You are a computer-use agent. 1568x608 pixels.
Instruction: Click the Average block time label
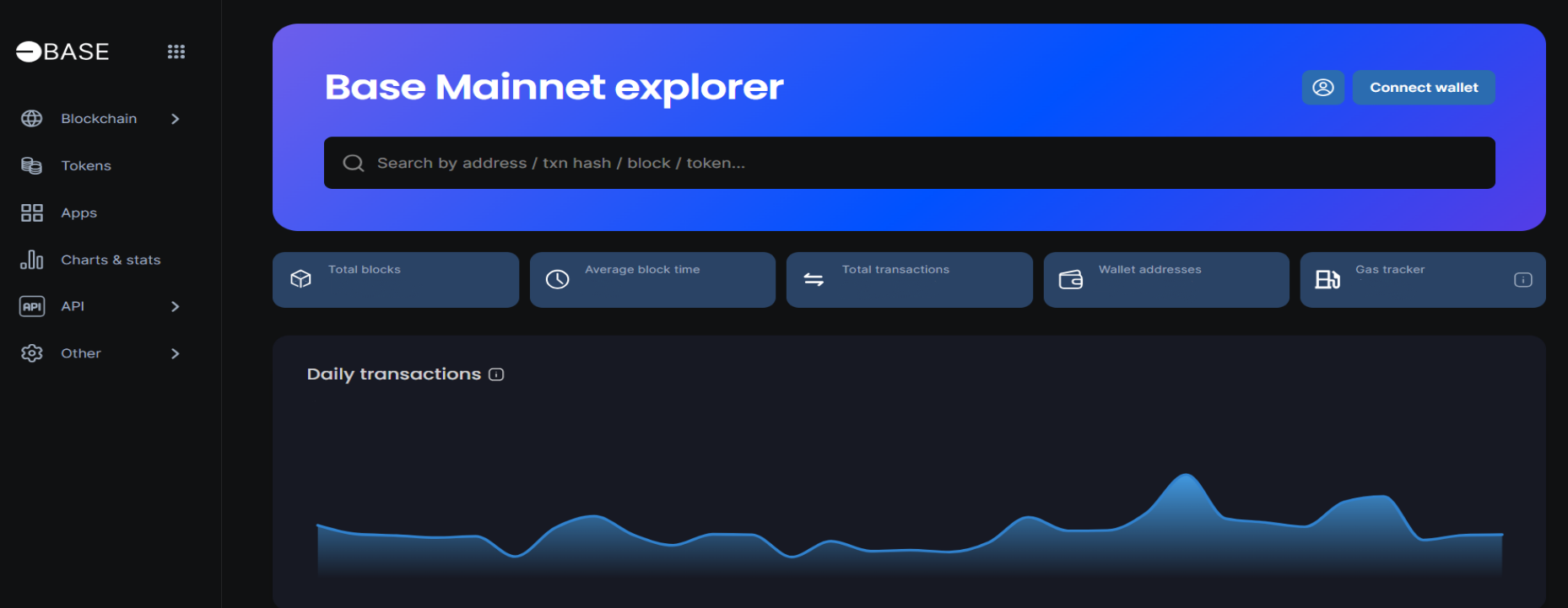click(x=642, y=269)
